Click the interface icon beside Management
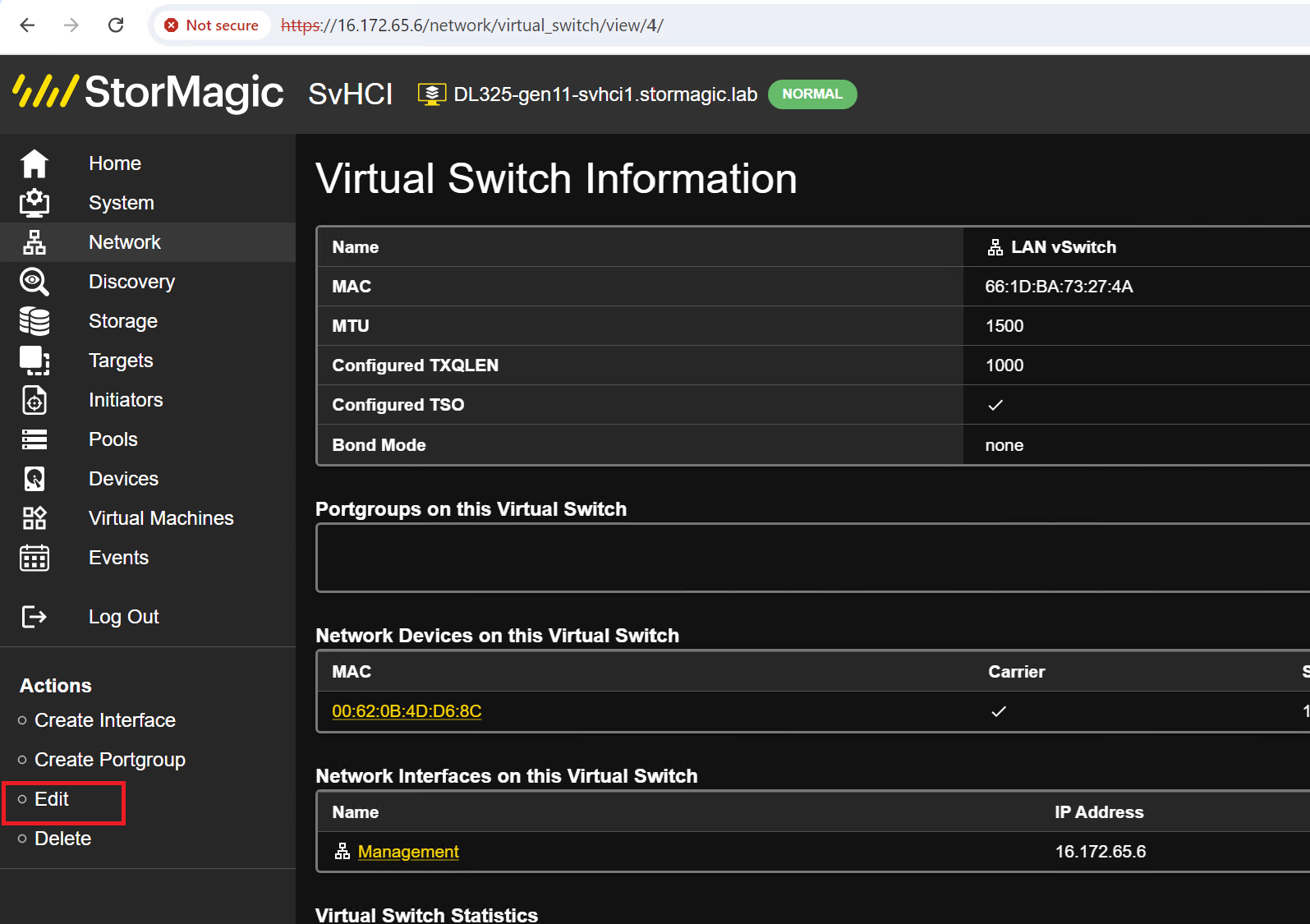Image resolution: width=1310 pixels, height=924 pixels. point(342,852)
